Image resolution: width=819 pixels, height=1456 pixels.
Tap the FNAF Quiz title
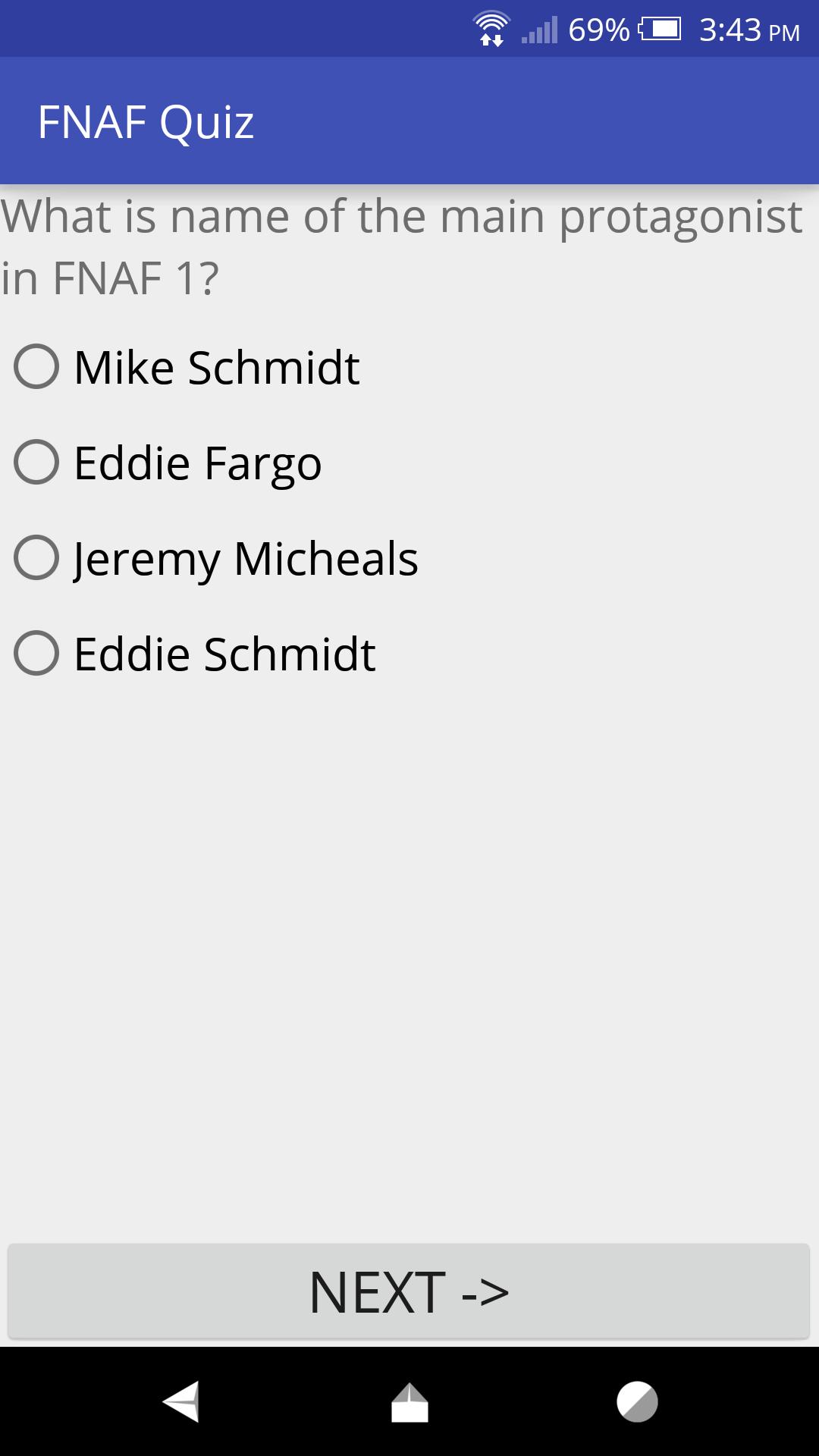click(x=146, y=120)
